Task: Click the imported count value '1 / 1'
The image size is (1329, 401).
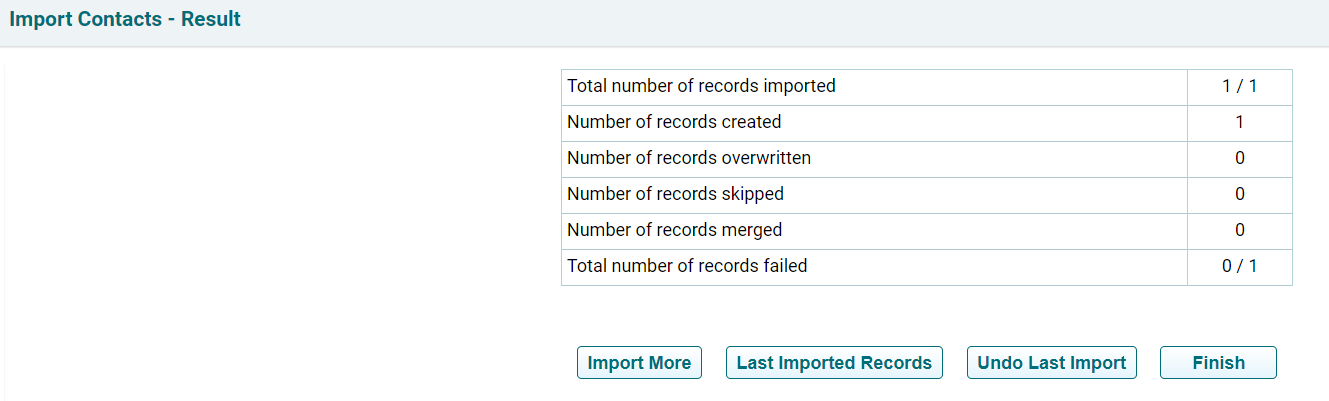Action: pyautogui.click(x=1239, y=86)
